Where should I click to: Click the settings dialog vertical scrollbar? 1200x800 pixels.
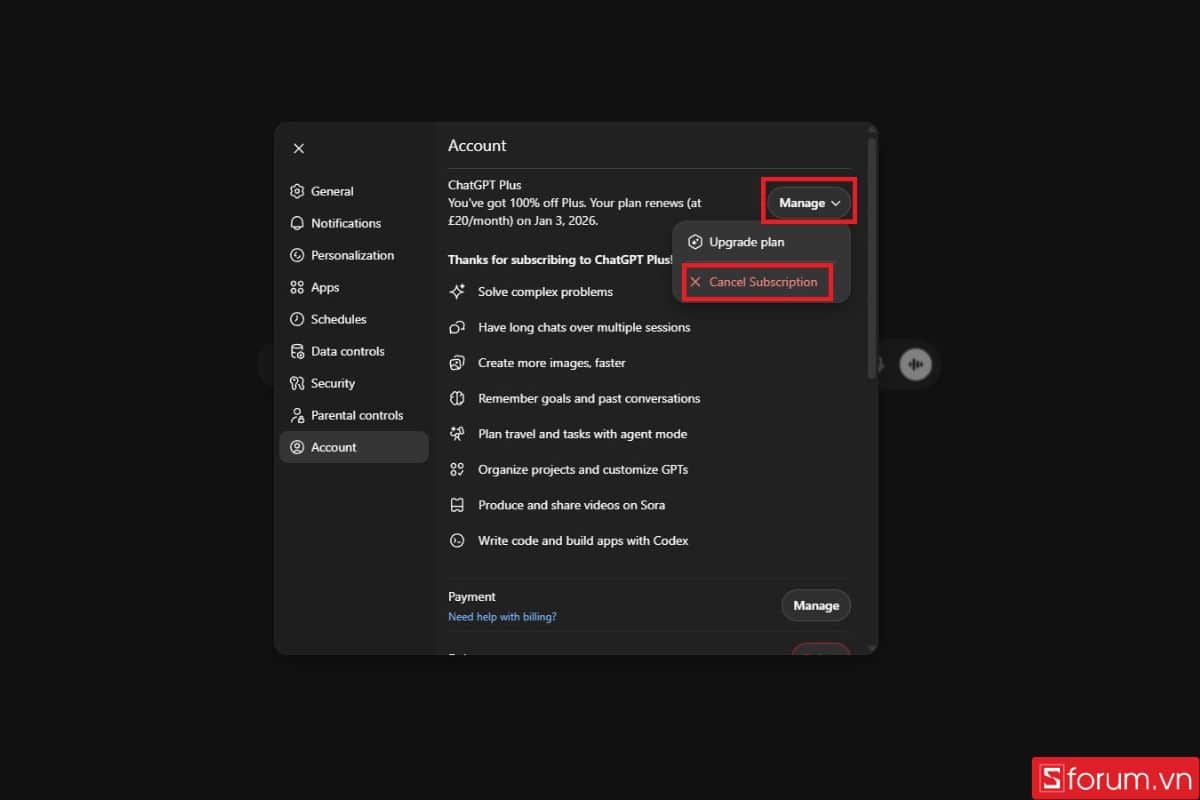(872, 257)
